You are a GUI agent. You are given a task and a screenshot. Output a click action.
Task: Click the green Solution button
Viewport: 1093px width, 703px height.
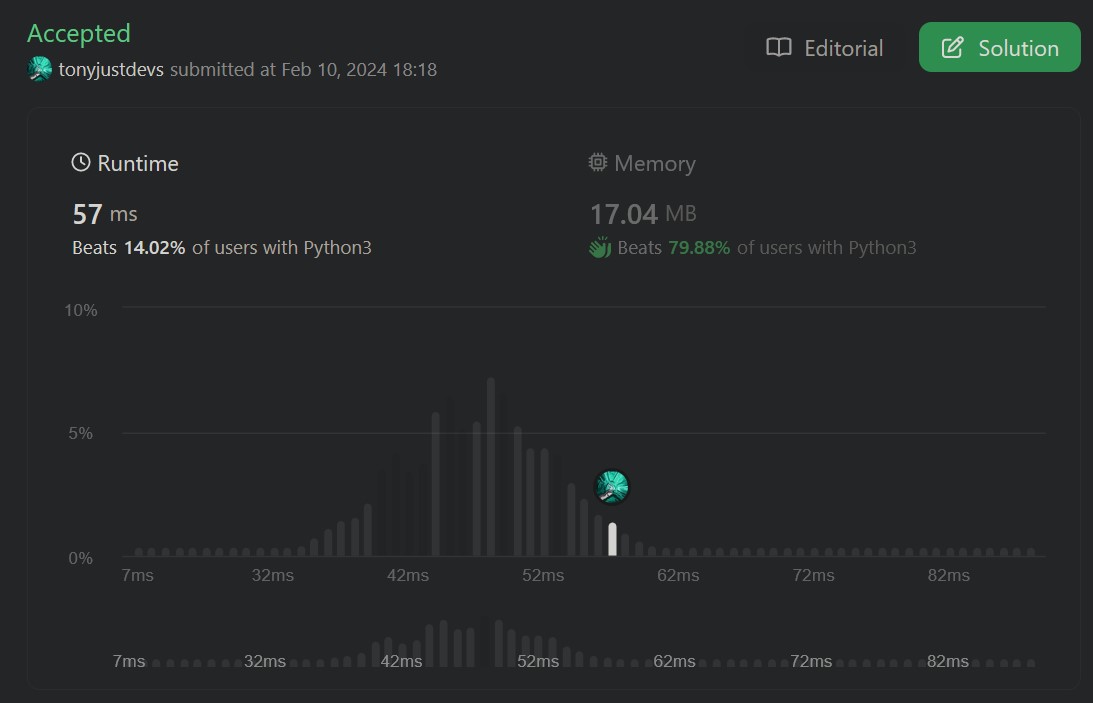click(x=1000, y=47)
